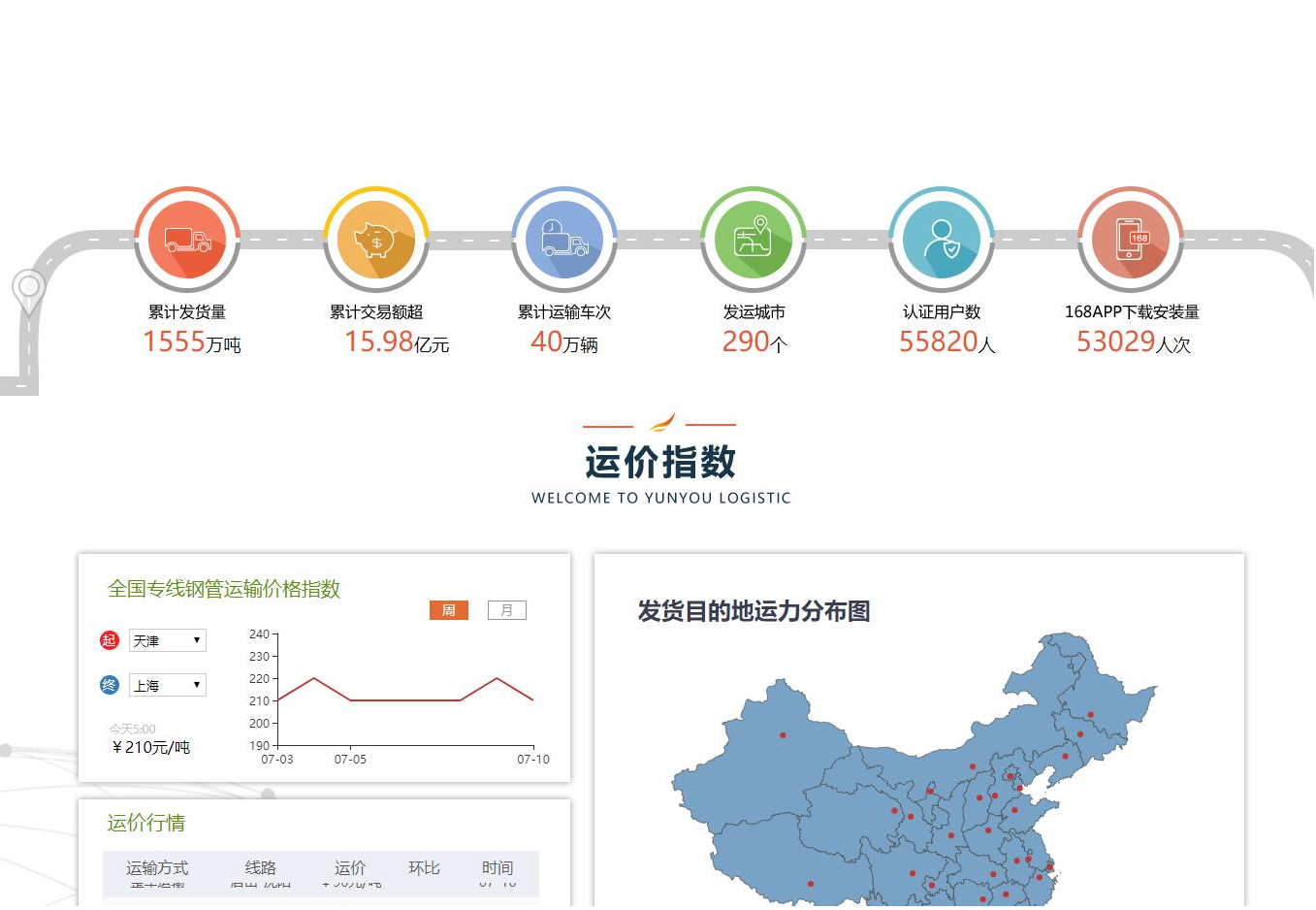Viewport: 1316px width, 910px height.
Task: Sort the table by 运价 column
Action: pos(349,868)
